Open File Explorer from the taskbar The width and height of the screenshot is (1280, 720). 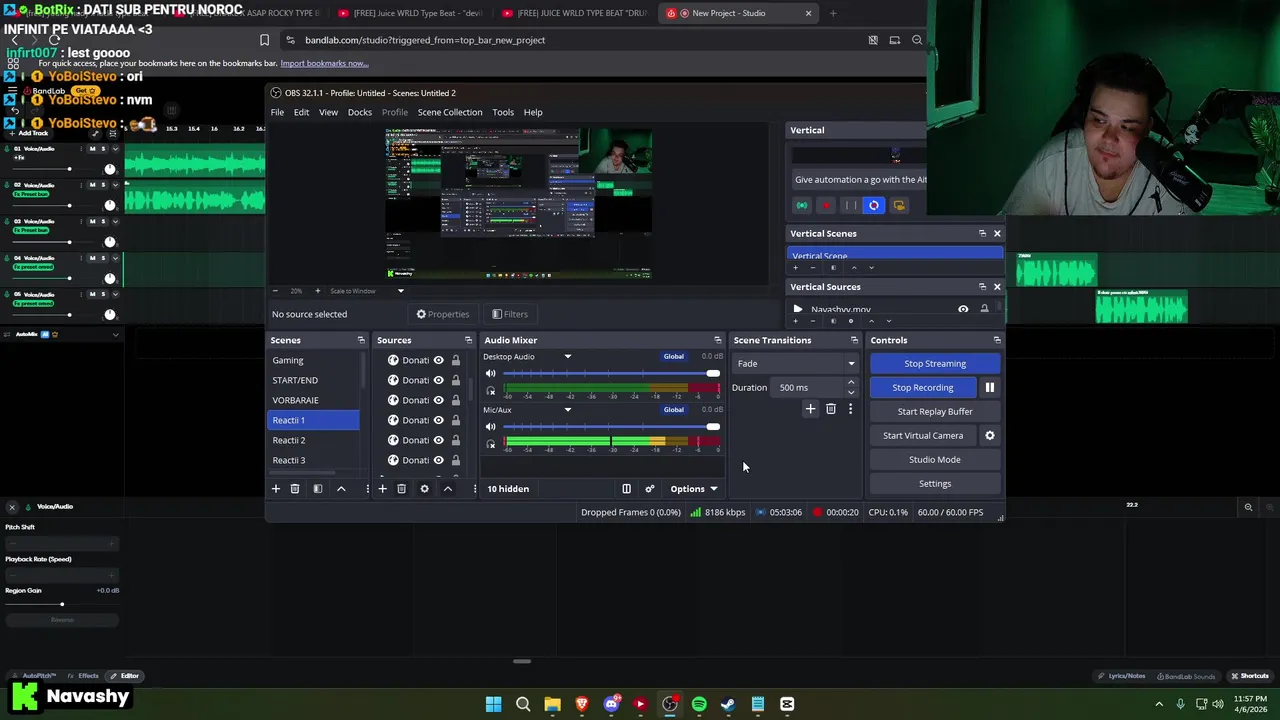point(552,704)
